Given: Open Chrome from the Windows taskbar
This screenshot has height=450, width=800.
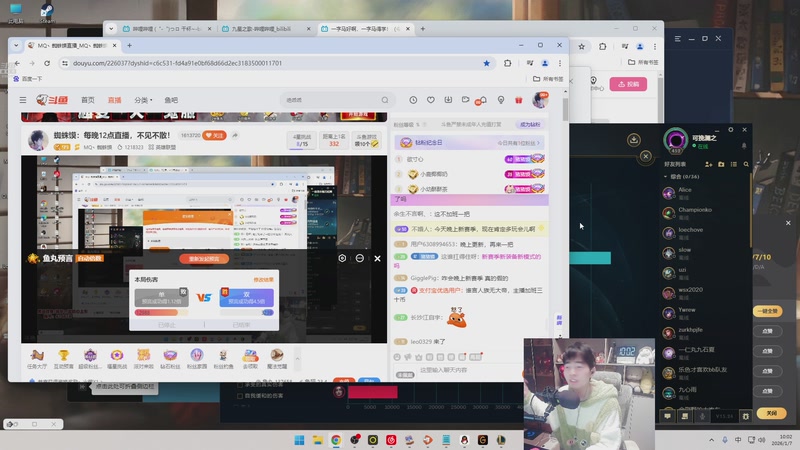Looking at the screenshot, I should coord(336,440).
